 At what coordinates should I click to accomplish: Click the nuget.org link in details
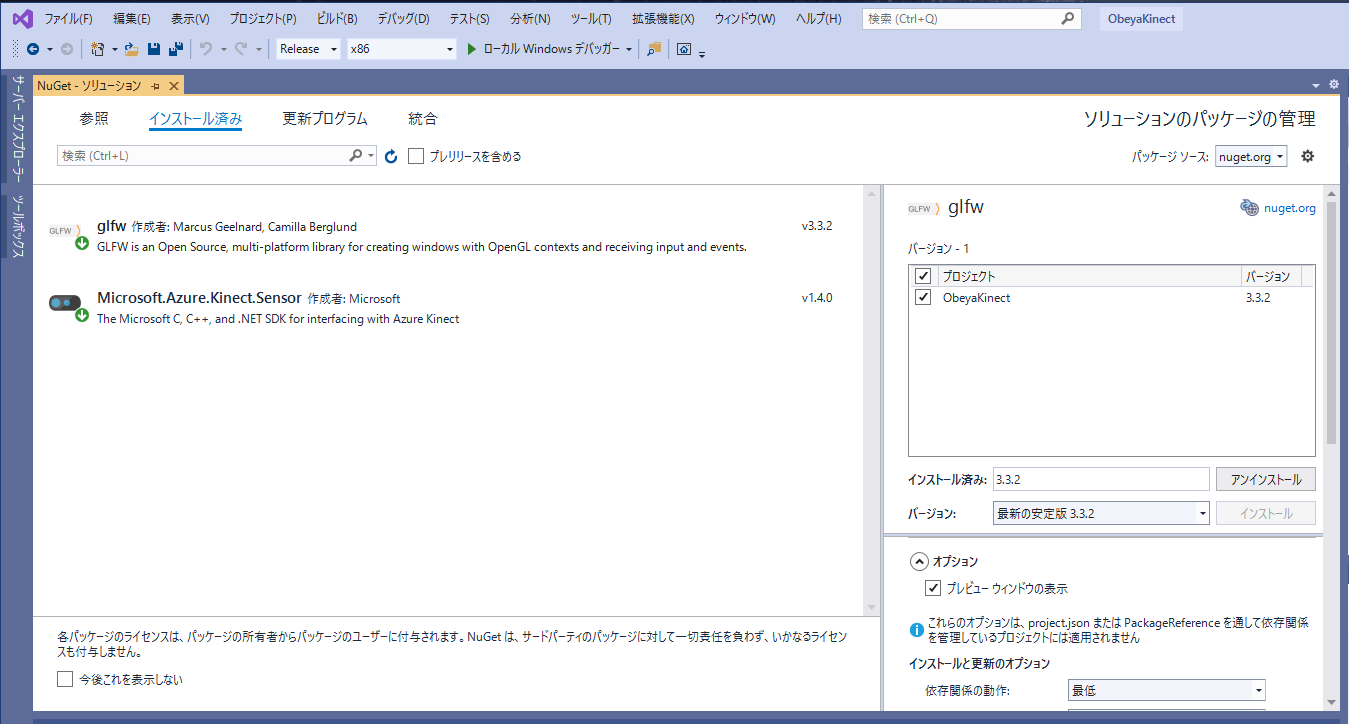click(x=1290, y=208)
